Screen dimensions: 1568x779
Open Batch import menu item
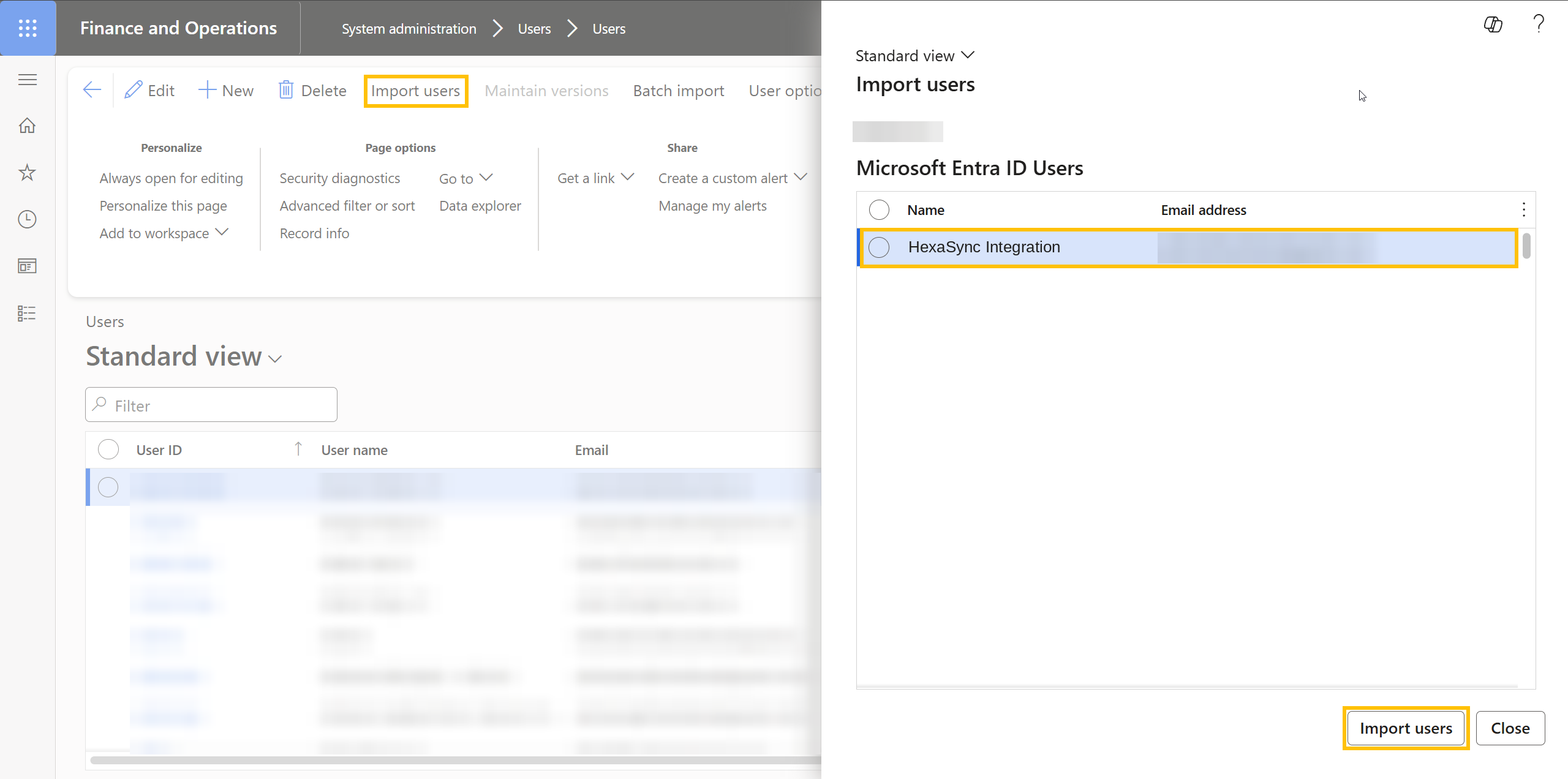coord(679,91)
